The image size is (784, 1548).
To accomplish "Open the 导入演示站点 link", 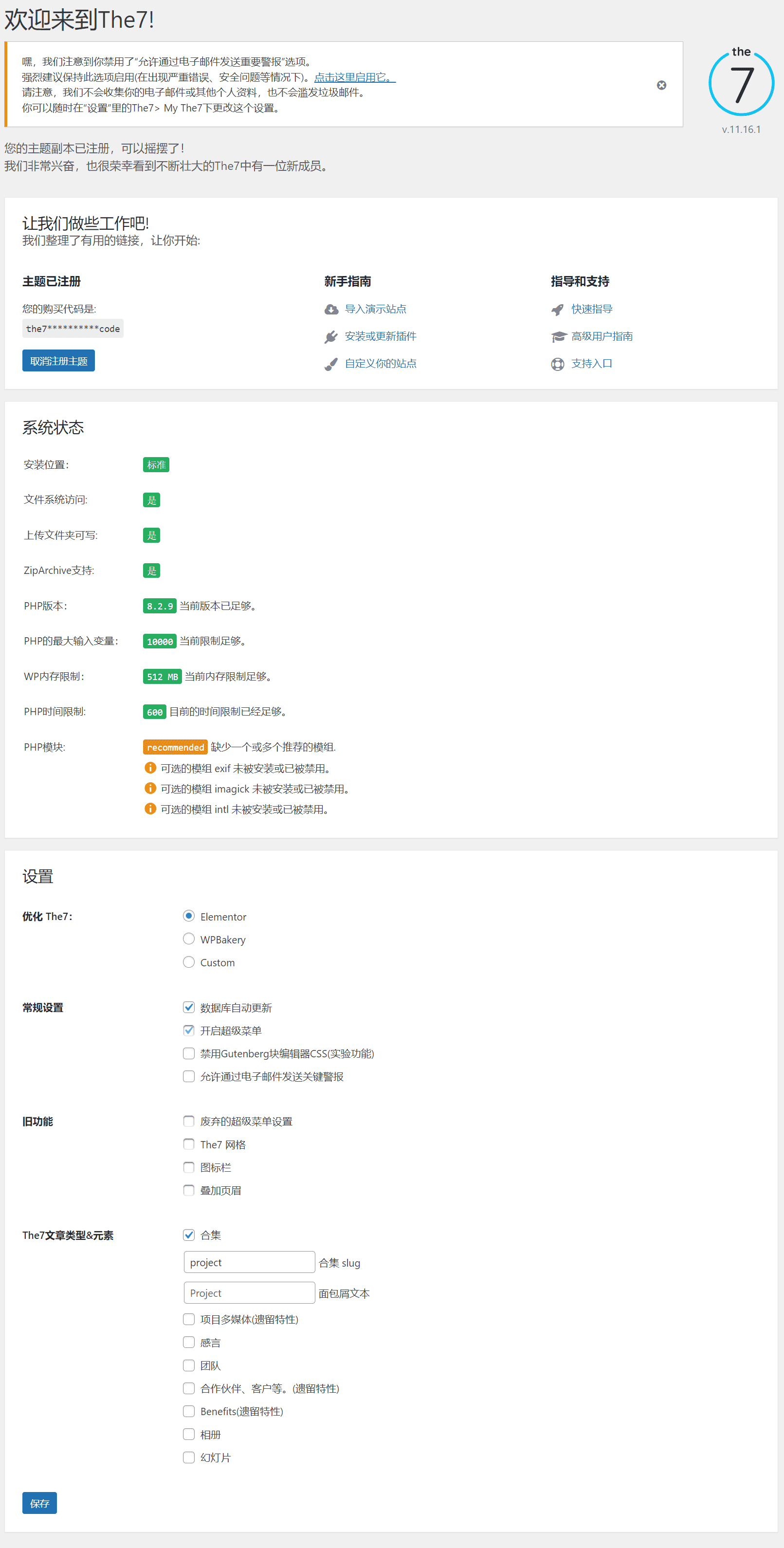I will (x=376, y=309).
